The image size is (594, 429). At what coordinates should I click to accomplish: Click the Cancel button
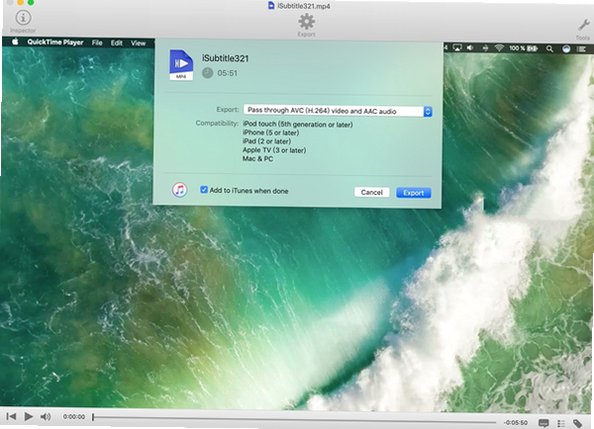[372, 193]
